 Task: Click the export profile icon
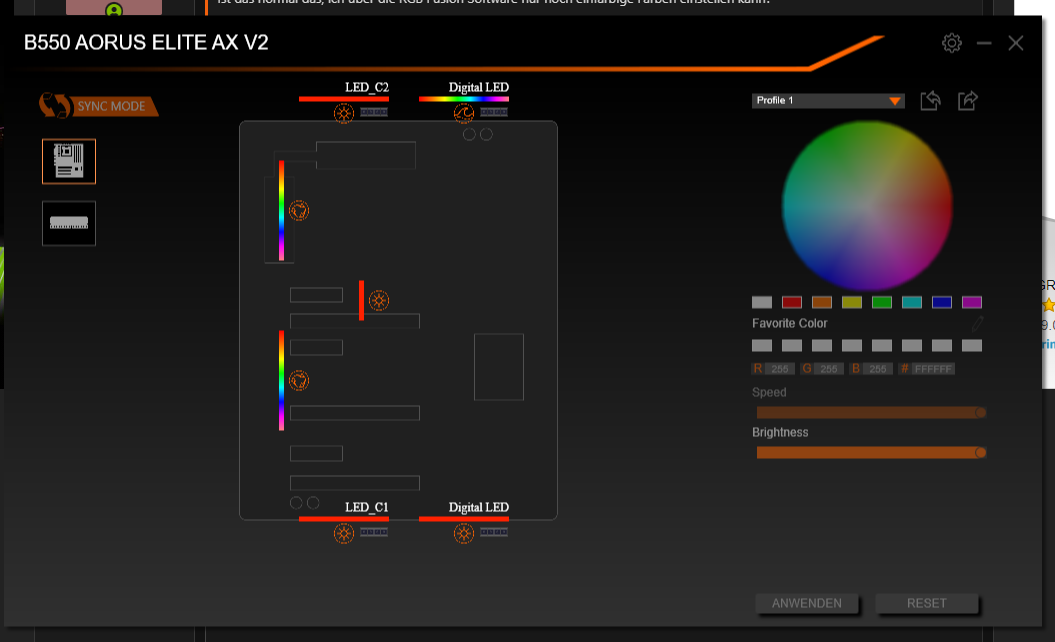tap(968, 101)
